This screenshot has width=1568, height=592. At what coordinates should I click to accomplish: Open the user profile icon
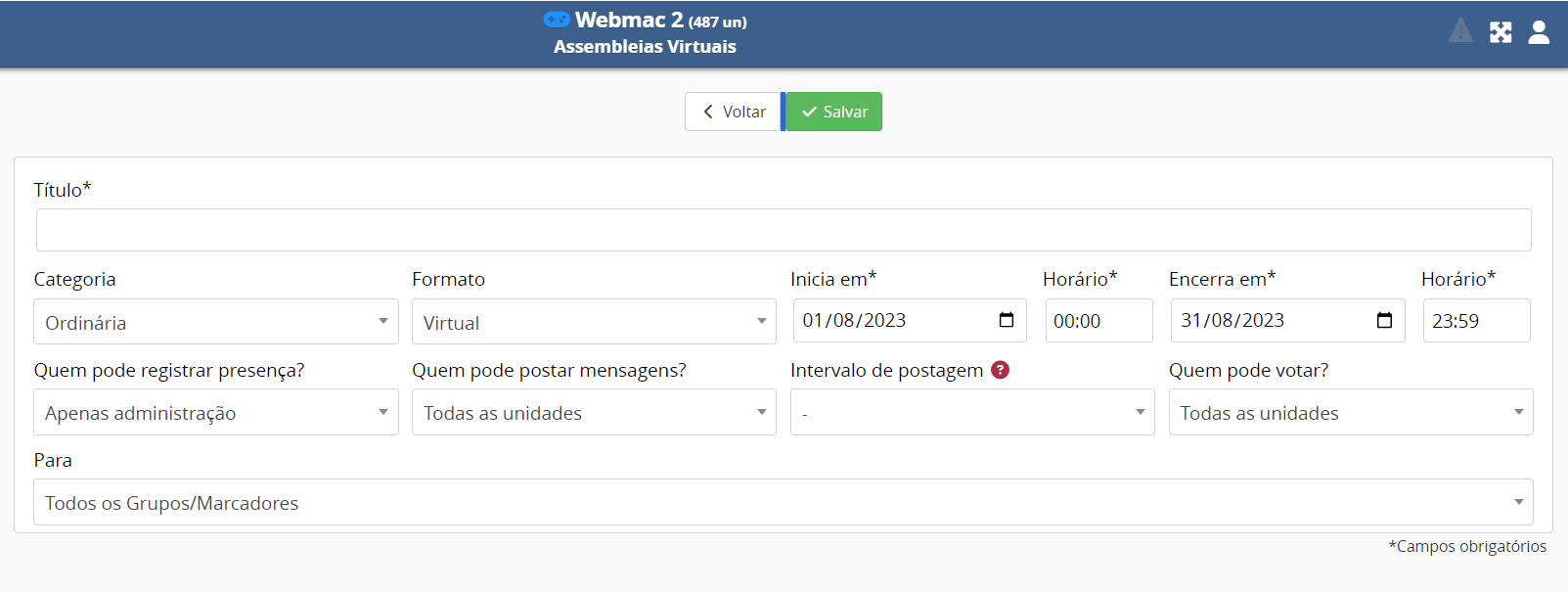(1539, 32)
